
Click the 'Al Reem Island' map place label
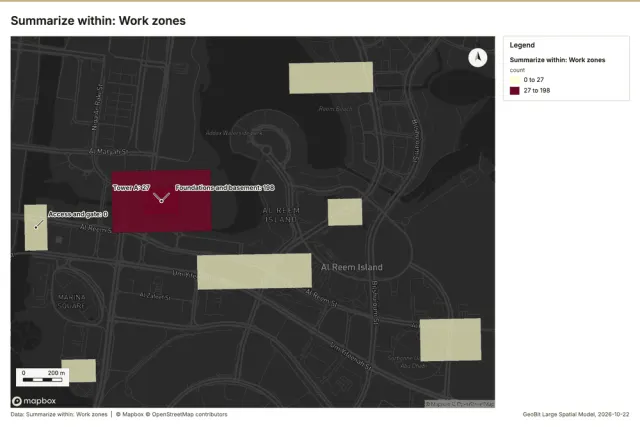pyautogui.click(x=352, y=267)
